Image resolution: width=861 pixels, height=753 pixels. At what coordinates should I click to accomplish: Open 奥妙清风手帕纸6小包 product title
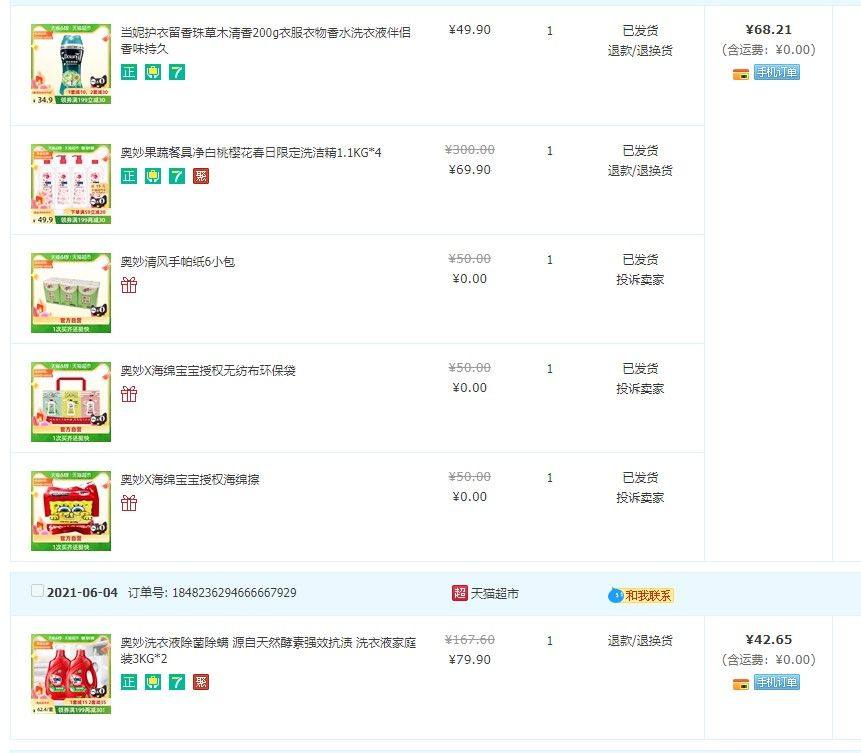tap(177, 261)
